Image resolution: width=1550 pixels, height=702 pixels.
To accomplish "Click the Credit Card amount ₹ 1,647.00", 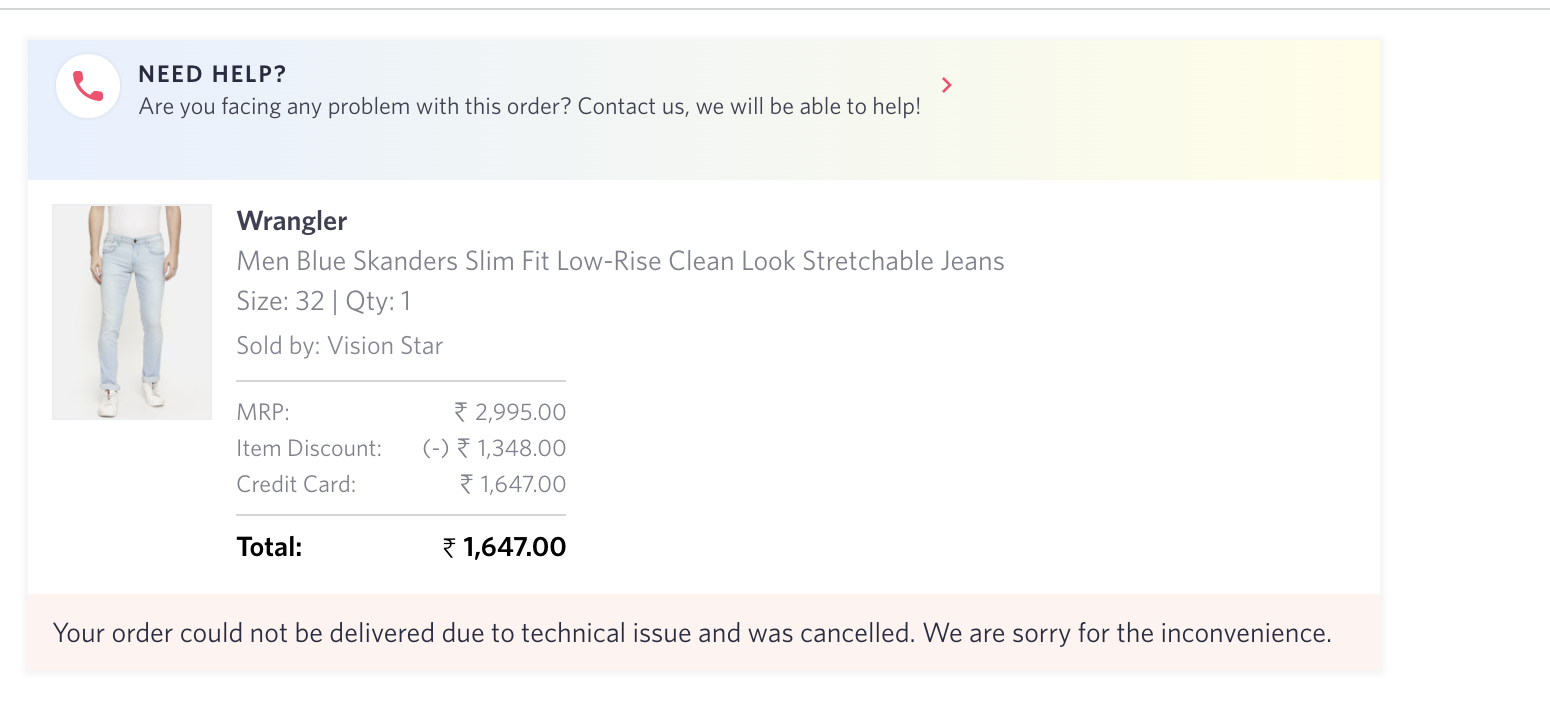I will [x=513, y=484].
